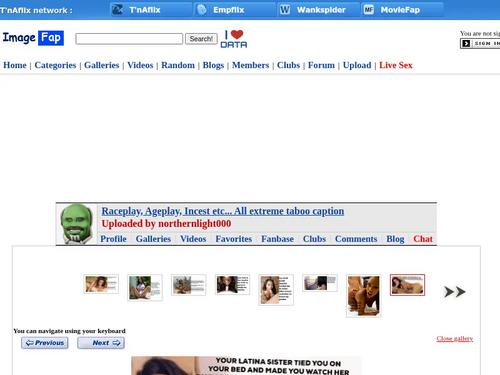Click the I heart DATA icon
Screen dimensions: 500x375
tap(234, 39)
